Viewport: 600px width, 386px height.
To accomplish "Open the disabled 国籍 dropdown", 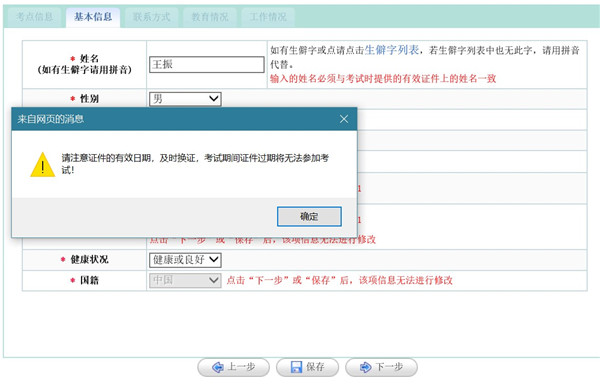I will pyautogui.click(x=185, y=280).
